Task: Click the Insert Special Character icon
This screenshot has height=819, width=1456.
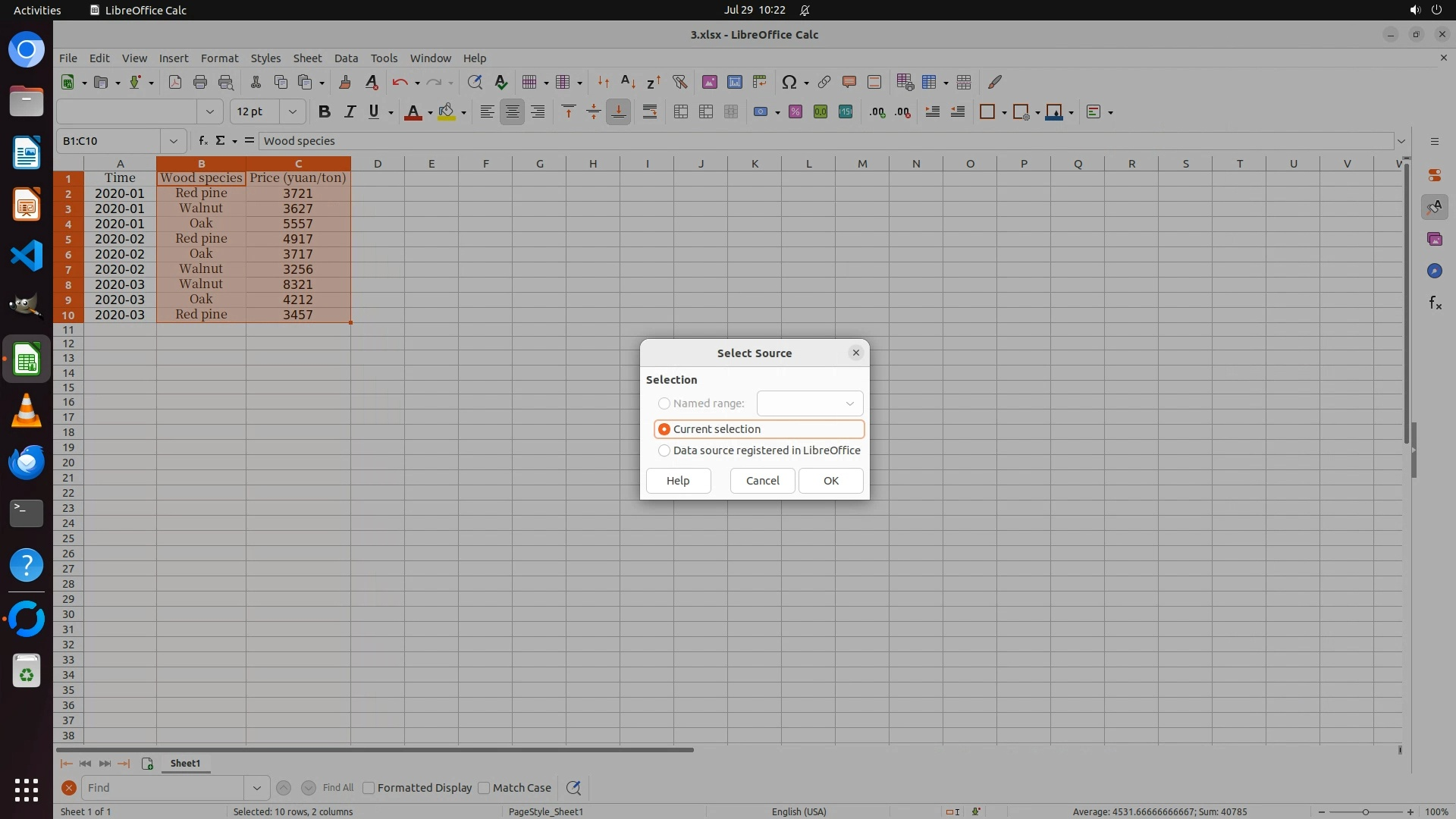Action: pyautogui.click(x=789, y=82)
